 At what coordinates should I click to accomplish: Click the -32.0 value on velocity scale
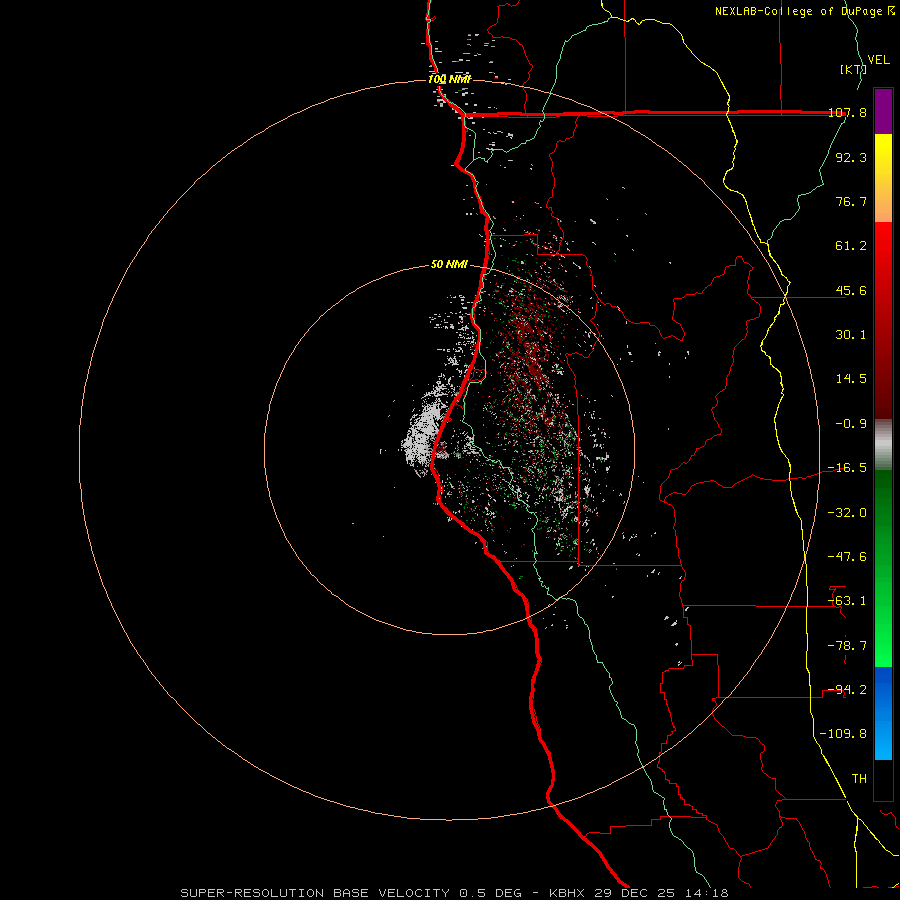pos(847,513)
